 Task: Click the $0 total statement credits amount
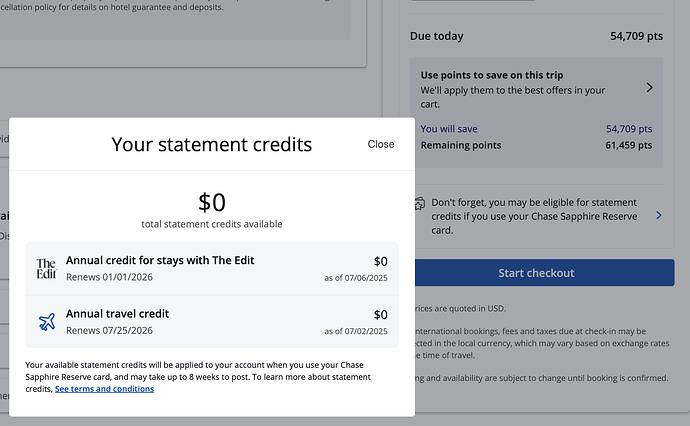click(x=212, y=202)
